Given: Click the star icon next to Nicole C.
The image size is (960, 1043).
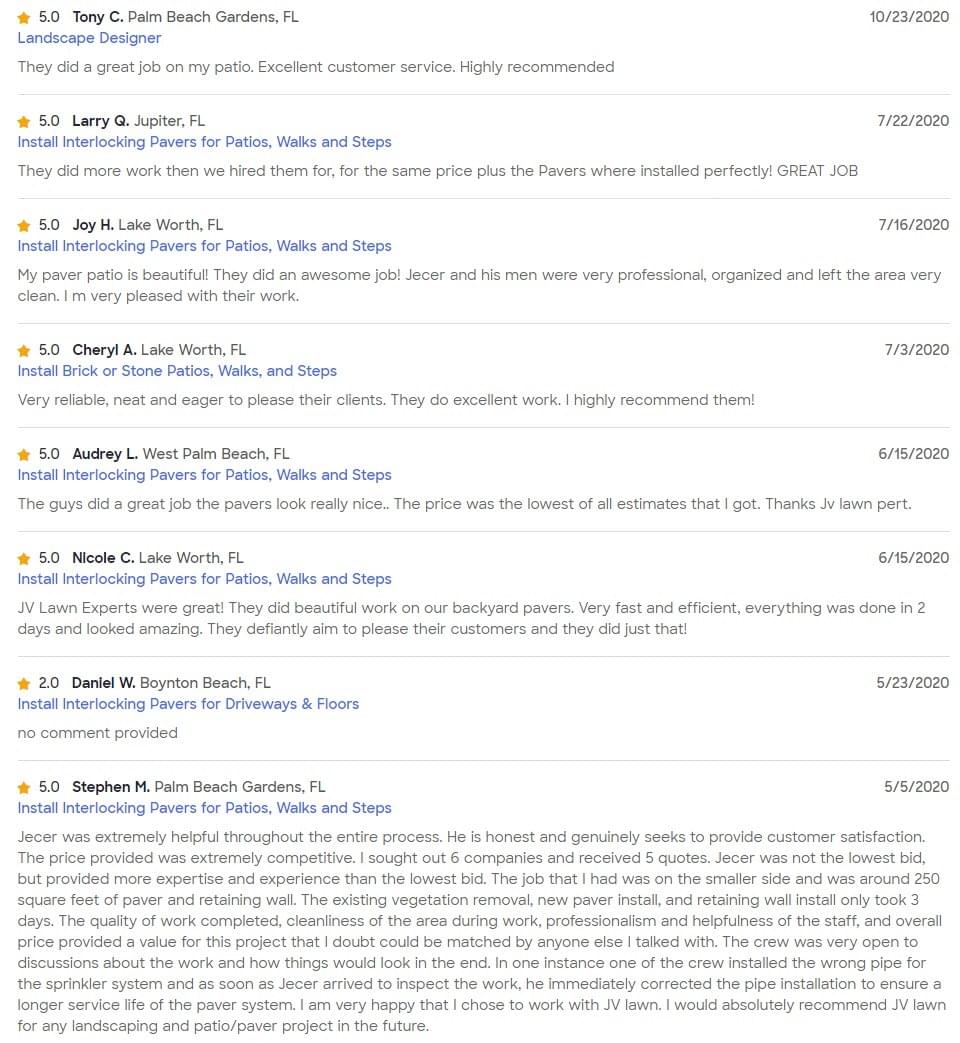Looking at the screenshot, I should point(24,559).
